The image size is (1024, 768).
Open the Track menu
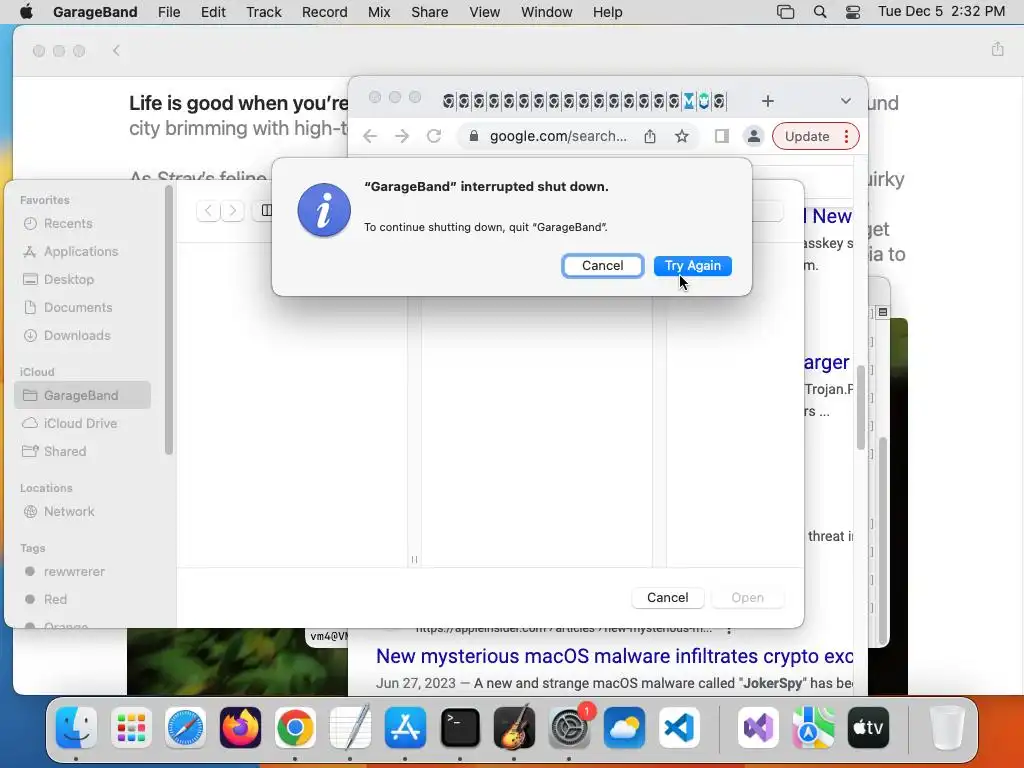click(264, 12)
